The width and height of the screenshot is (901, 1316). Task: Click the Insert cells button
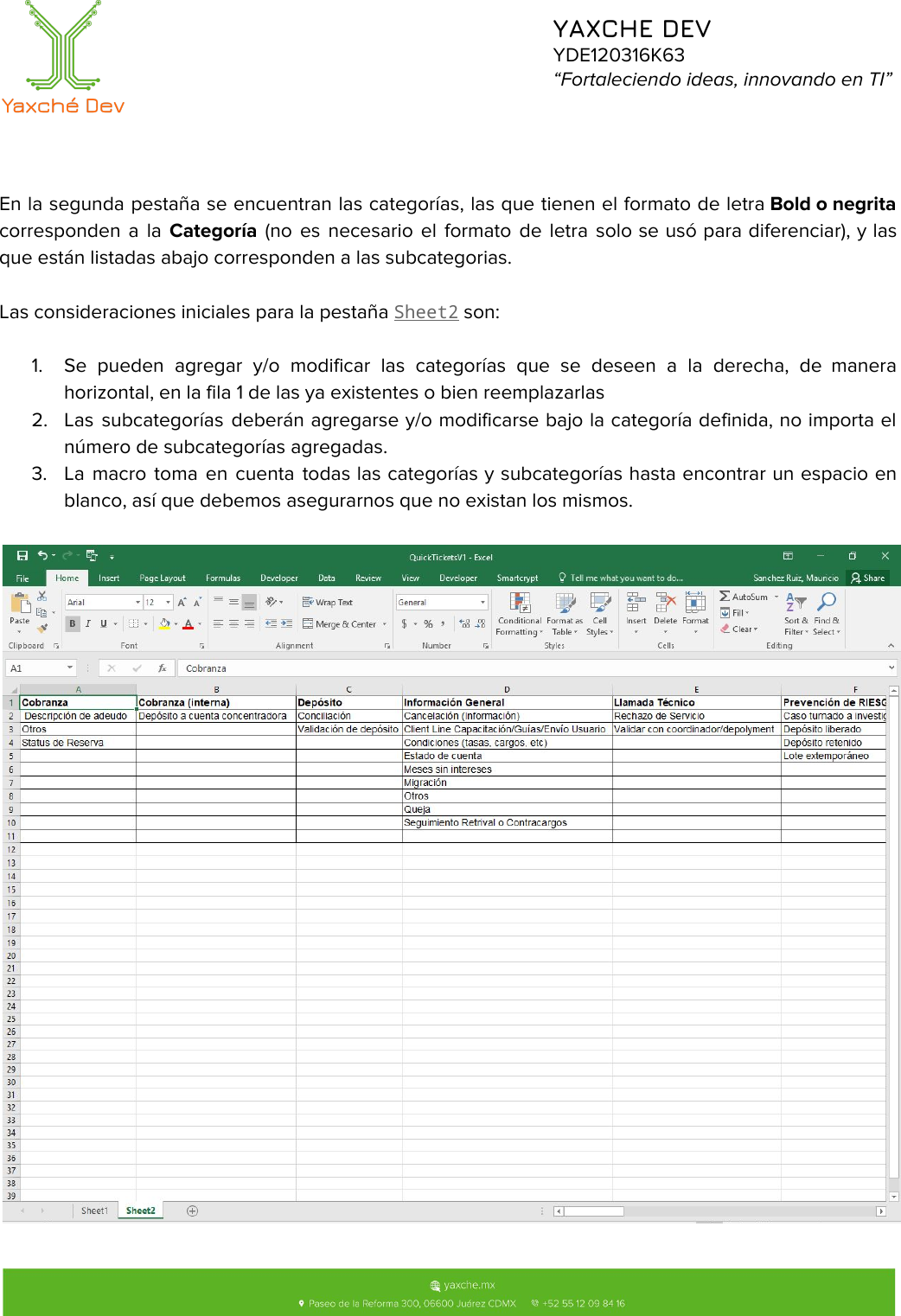point(636,614)
